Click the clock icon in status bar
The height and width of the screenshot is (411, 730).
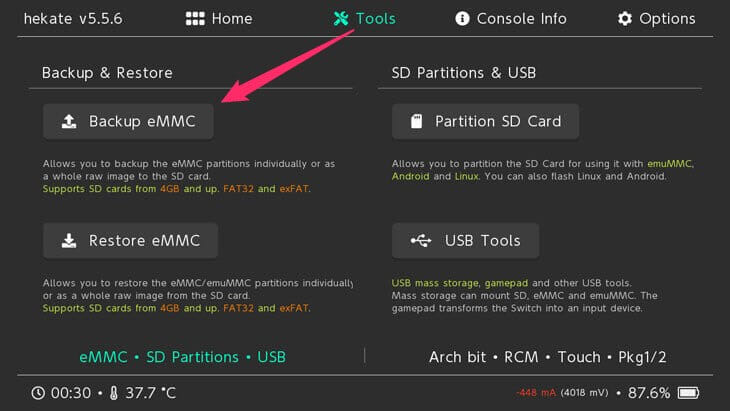pyautogui.click(x=37, y=393)
